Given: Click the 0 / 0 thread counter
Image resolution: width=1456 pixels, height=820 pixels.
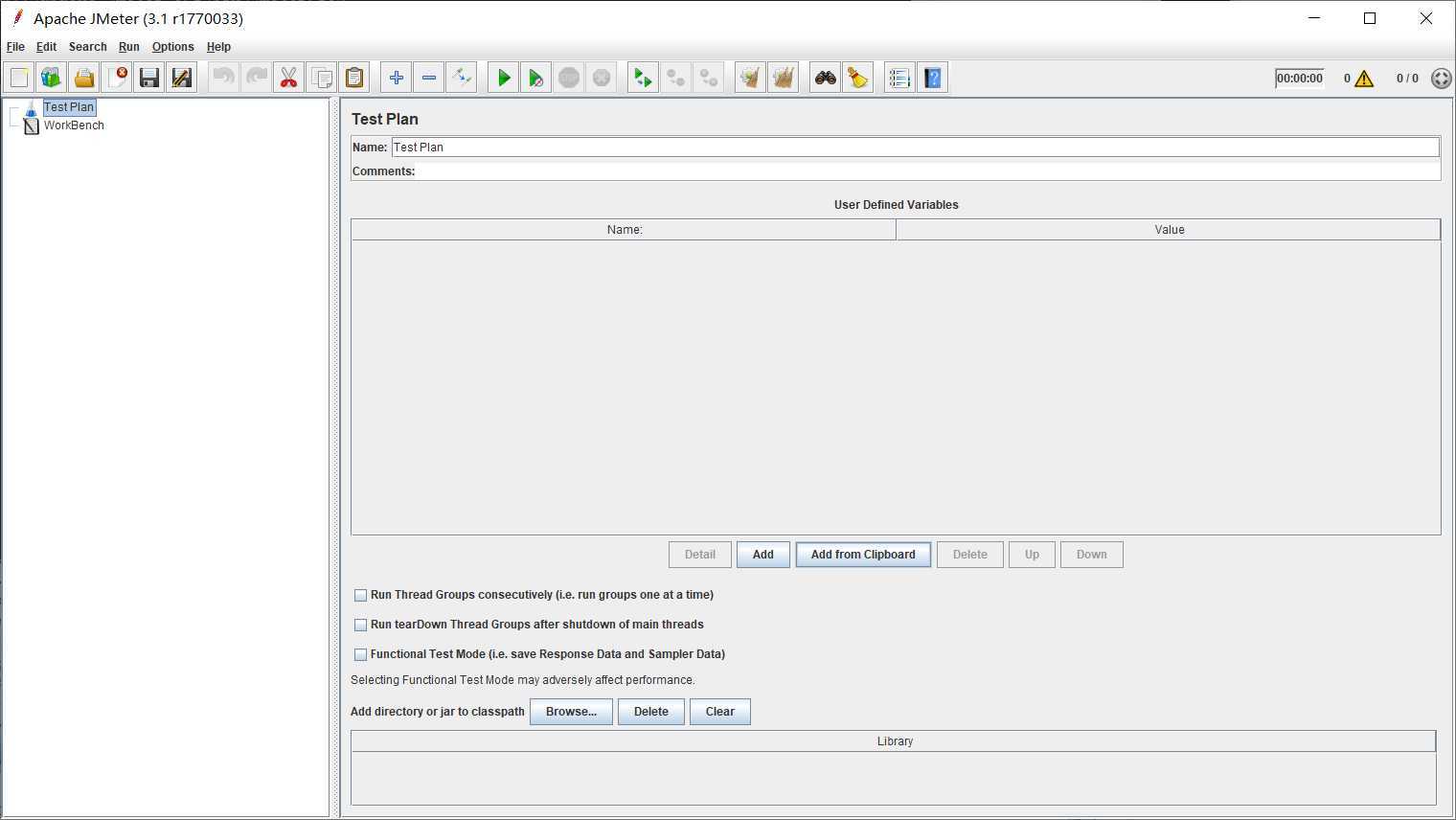Looking at the screenshot, I should tap(1407, 79).
